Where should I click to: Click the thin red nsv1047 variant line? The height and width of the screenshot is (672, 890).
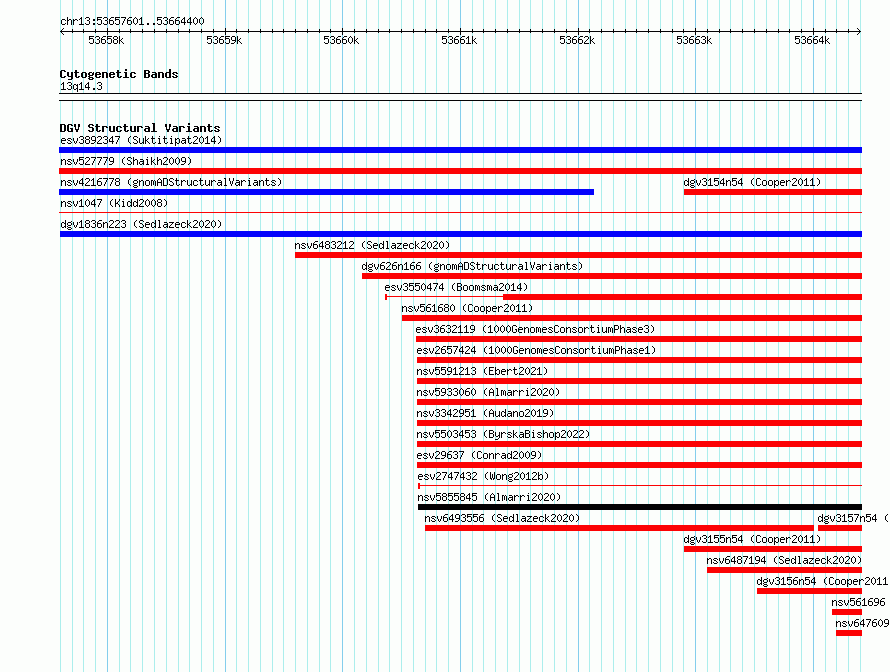pyautogui.click(x=460, y=213)
